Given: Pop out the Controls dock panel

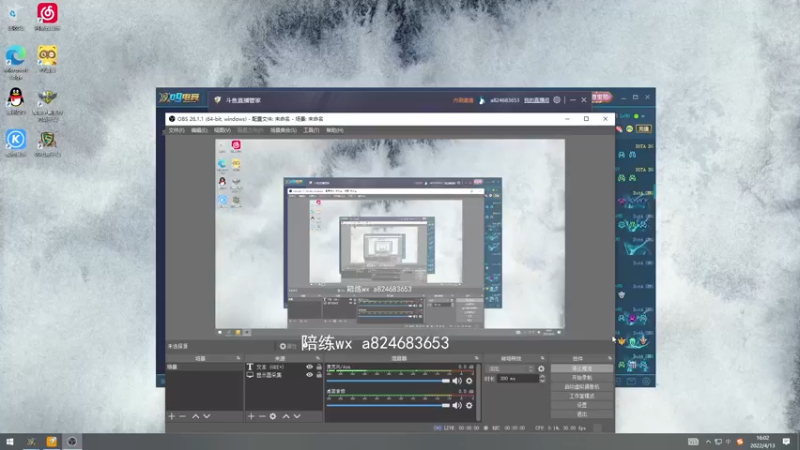Looking at the screenshot, I should pos(609,359).
